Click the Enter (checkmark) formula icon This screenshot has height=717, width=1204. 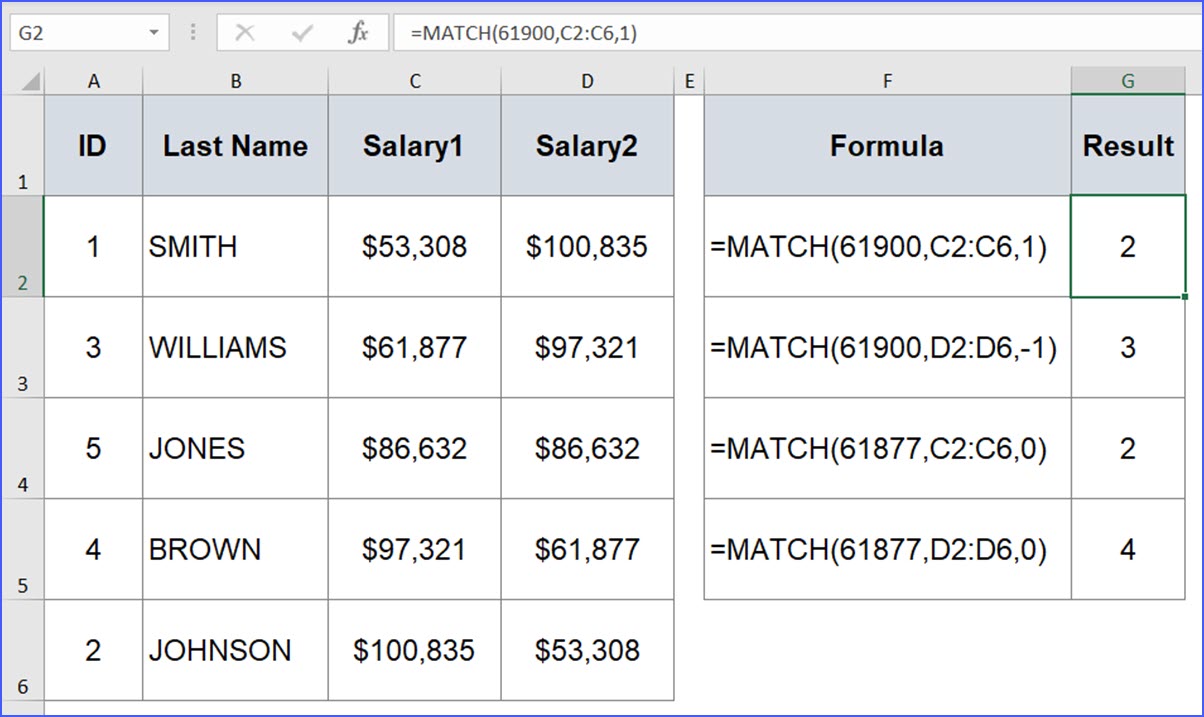pos(301,31)
